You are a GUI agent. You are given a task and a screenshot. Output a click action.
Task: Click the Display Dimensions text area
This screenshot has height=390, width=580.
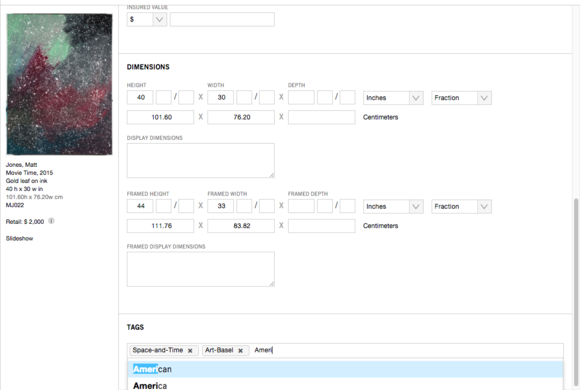(x=200, y=161)
